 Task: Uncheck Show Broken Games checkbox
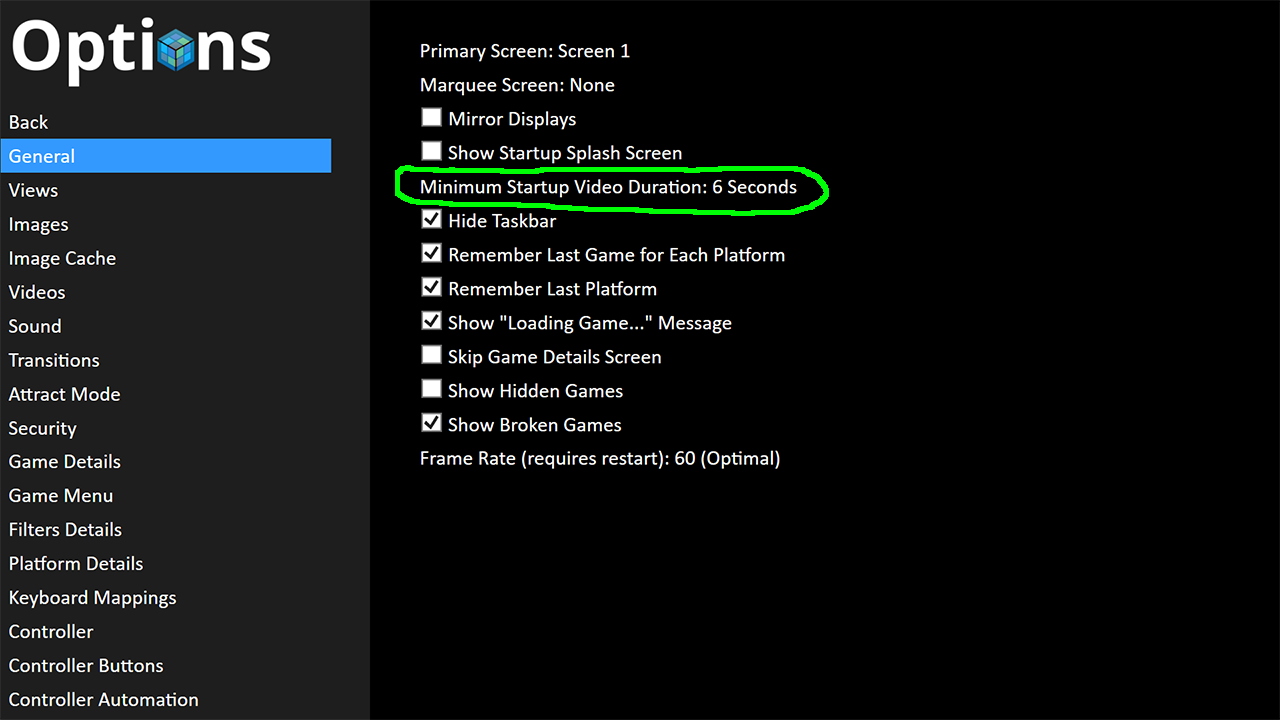click(431, 424)
